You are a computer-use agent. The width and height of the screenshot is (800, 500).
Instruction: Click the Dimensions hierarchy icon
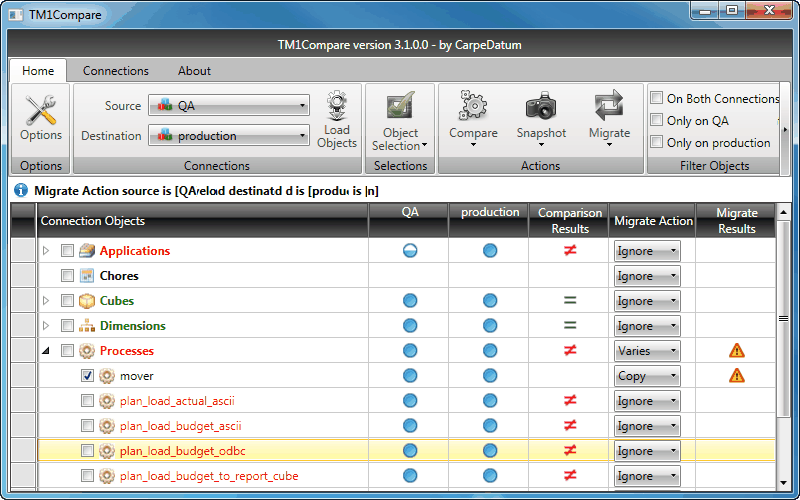pos(87,326)
